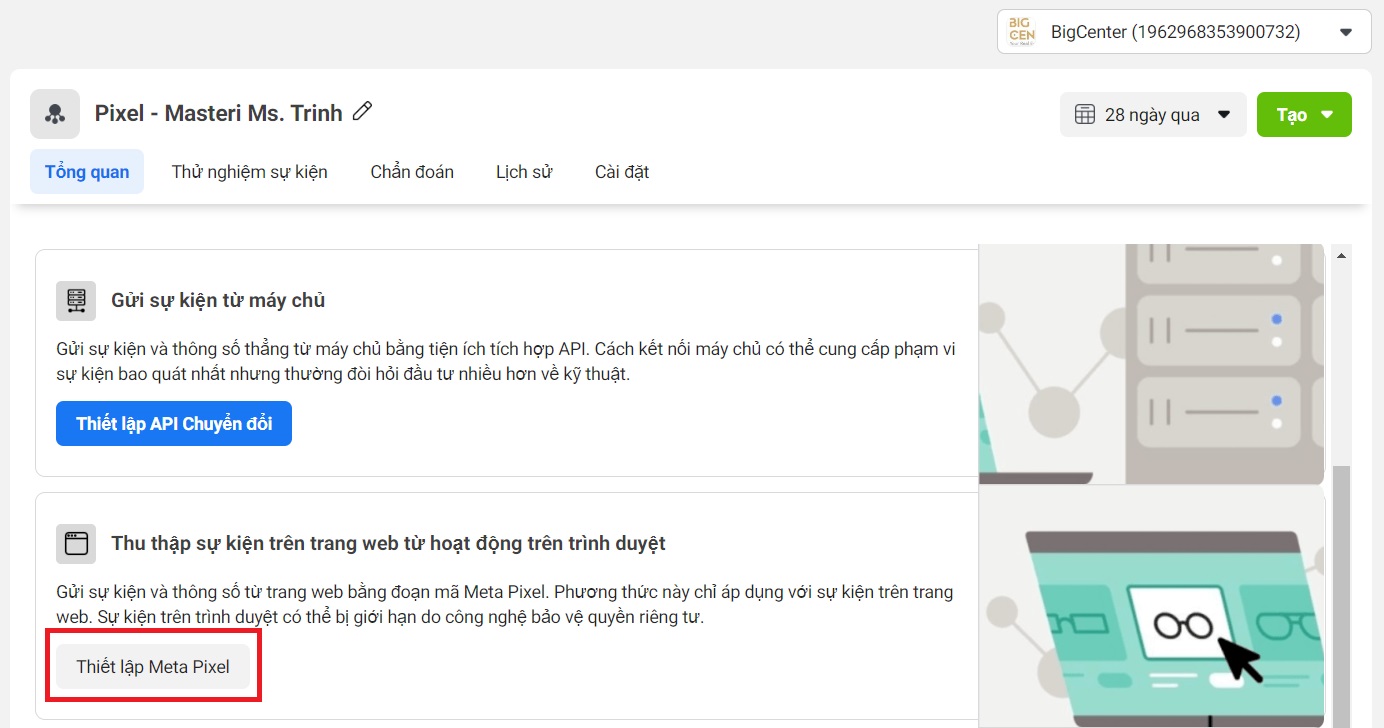Click the pencil edit icon beside pixel name
Viewport: 1384px width, 728px height.
(x=363, y=112)
